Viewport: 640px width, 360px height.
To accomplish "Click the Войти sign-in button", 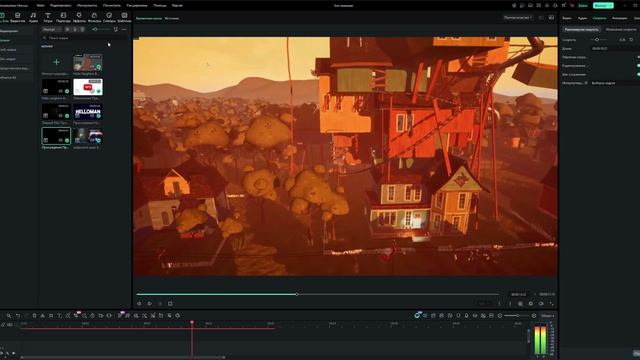I will 583,5.
